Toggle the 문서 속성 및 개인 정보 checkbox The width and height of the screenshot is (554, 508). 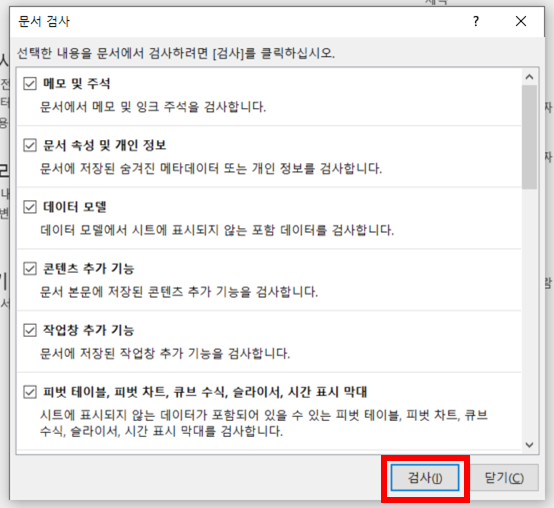(x=30, y=145)
